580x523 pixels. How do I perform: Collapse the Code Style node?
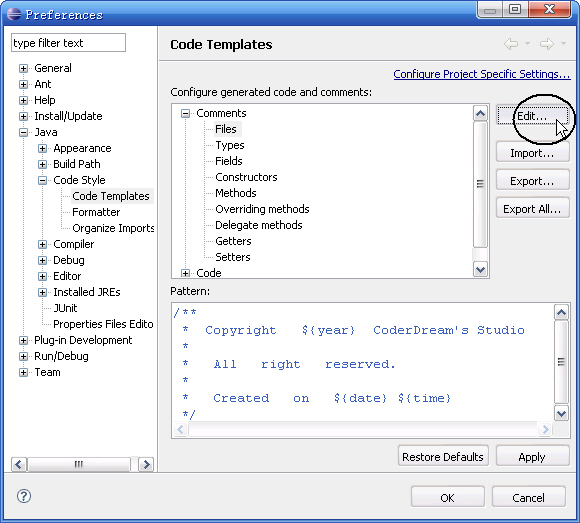(43, 180)
